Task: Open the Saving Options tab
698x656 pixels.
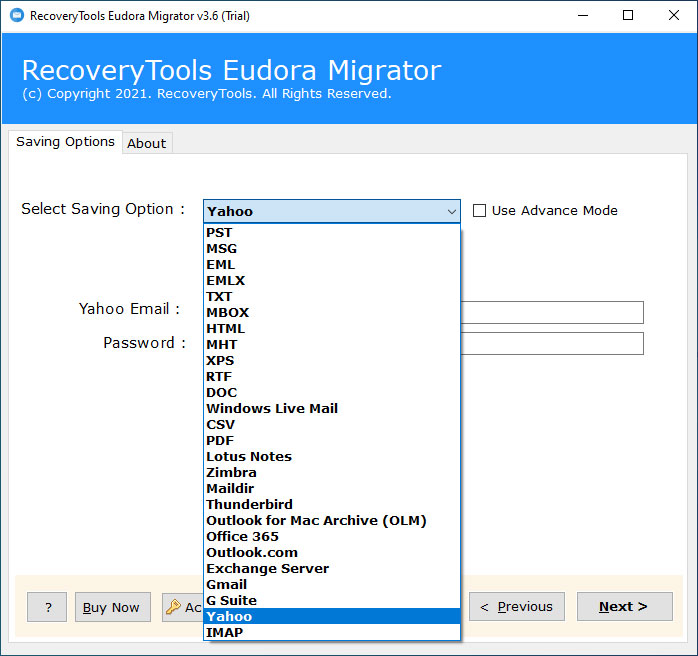Action: tap(65, 142)
